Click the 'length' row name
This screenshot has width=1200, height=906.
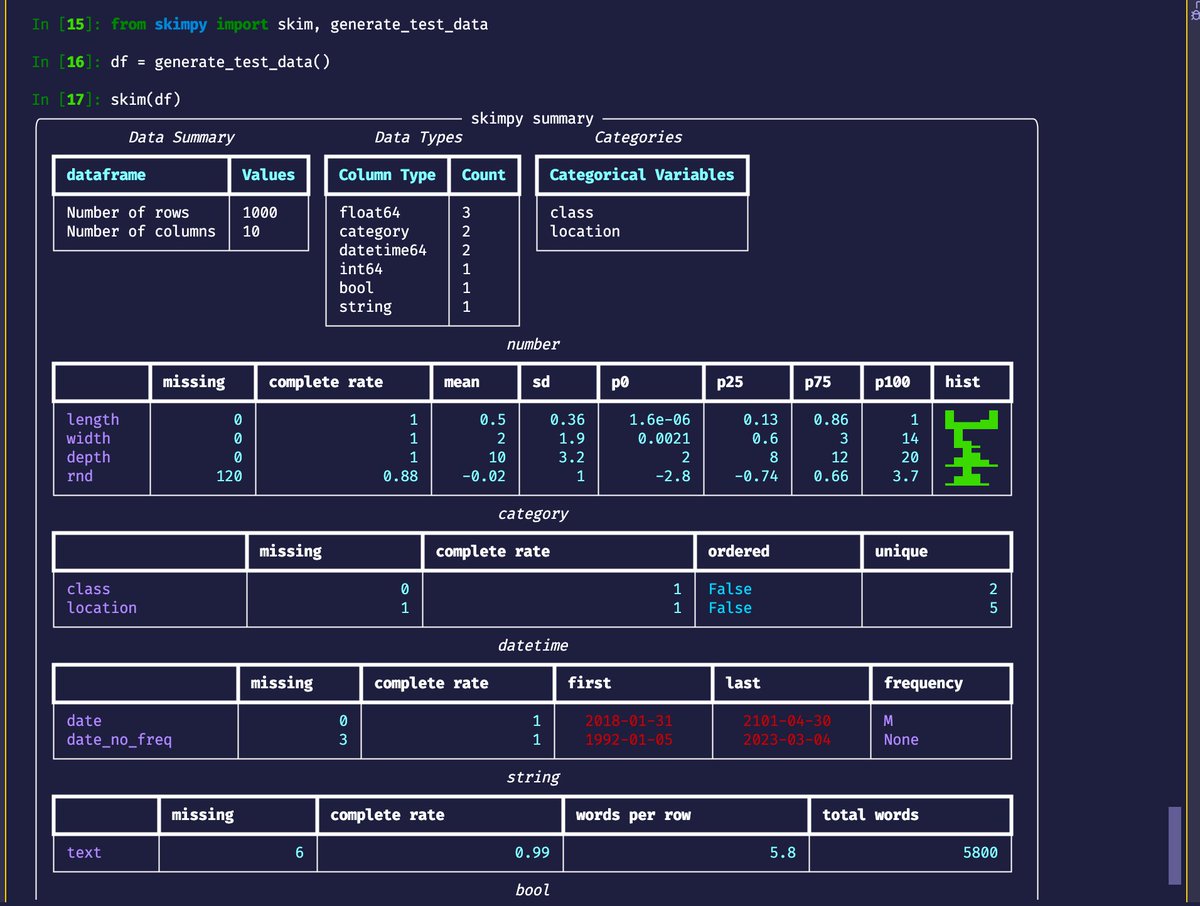[93, 419]
